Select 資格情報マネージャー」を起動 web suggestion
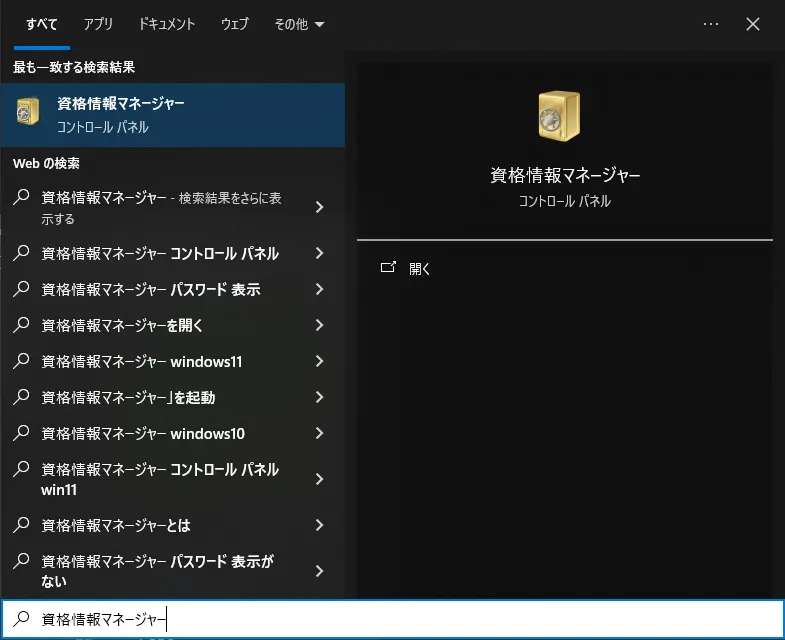The width and height of the screenshot is (785, 640). [128, 397]
